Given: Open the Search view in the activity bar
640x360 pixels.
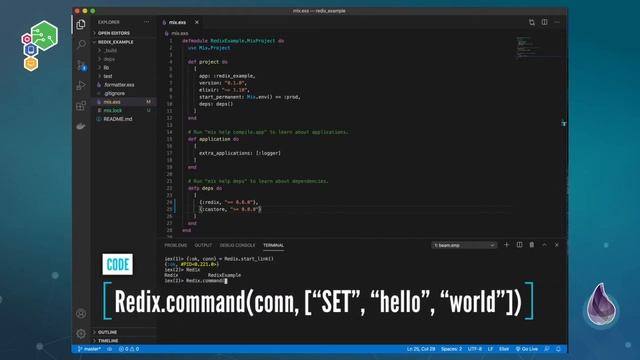Looking at the screenshot, I should point(81,44).
